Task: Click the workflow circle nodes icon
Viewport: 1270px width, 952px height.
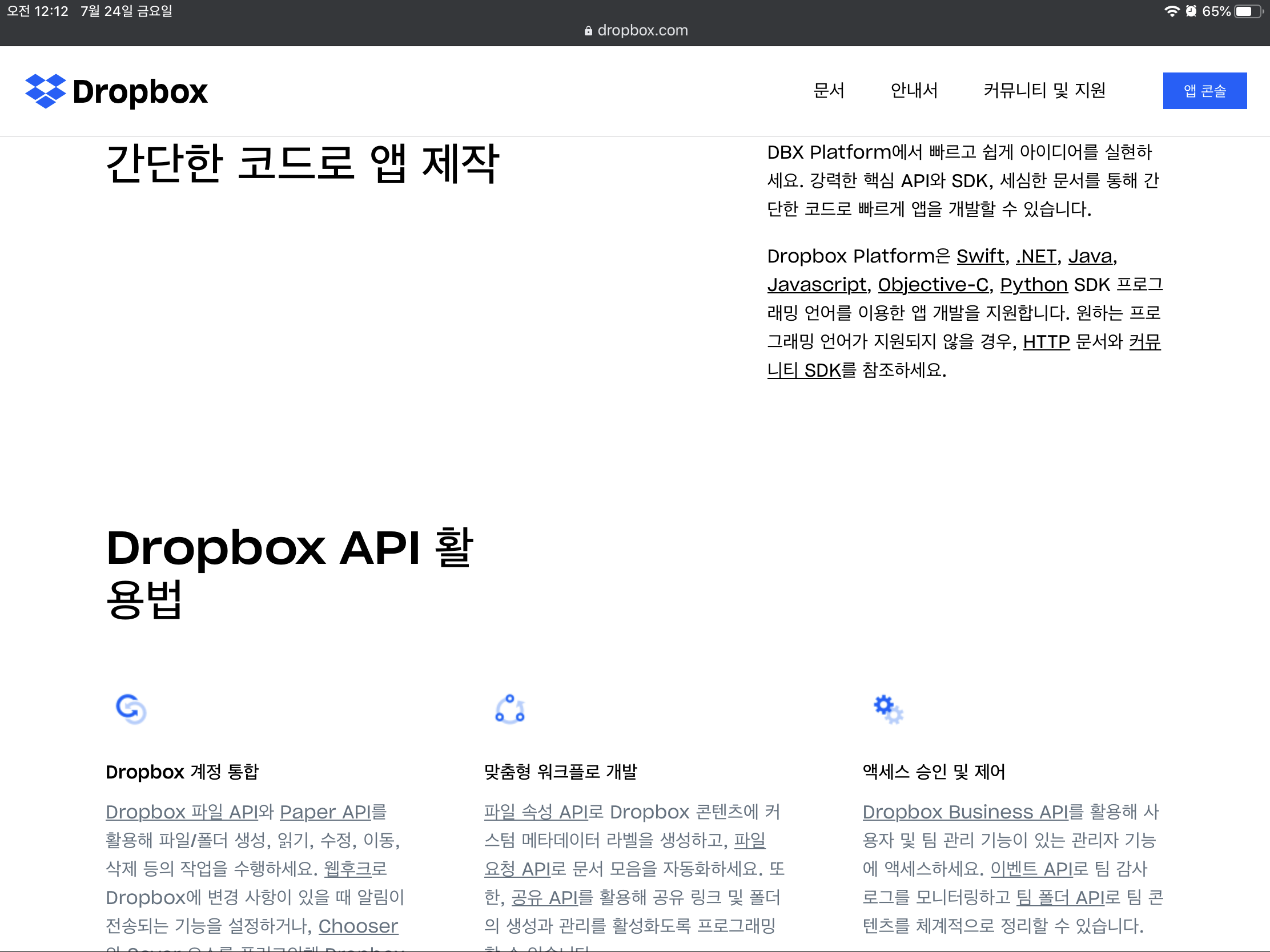Action: (510, 709)
